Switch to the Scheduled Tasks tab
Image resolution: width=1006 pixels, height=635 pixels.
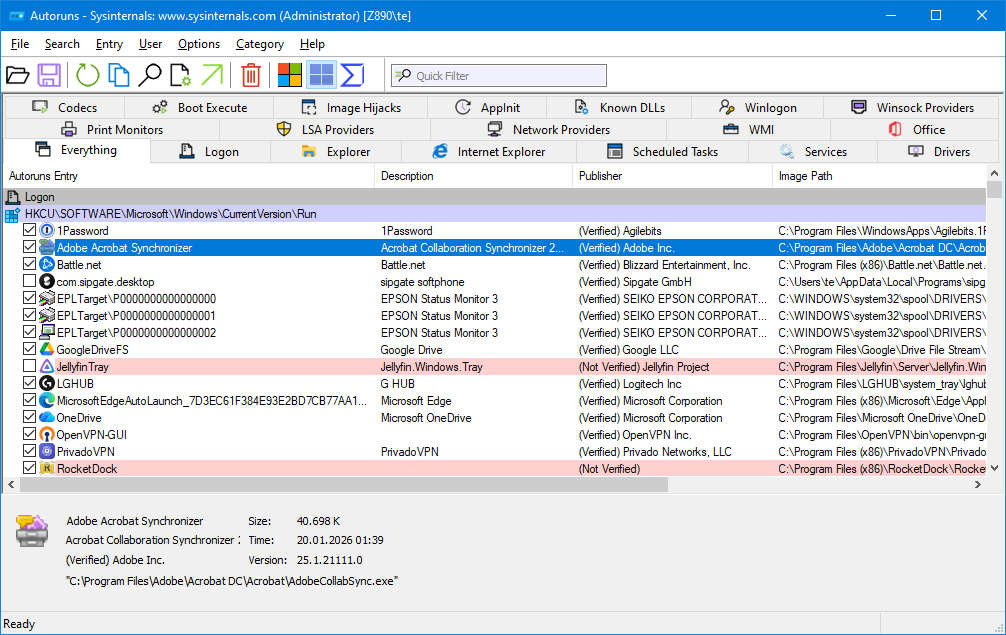click(x=662, y=152)
